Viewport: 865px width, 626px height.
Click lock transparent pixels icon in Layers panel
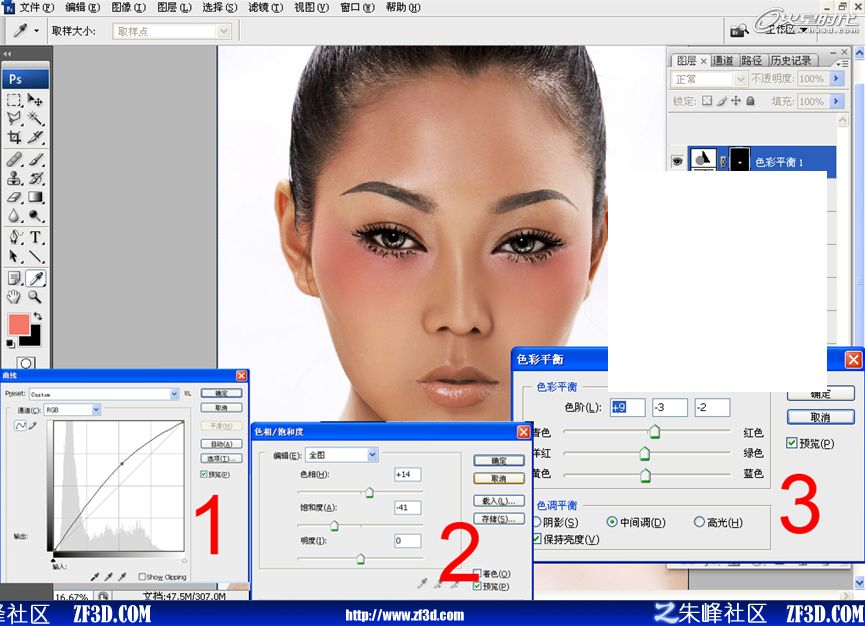click(707, 101)
